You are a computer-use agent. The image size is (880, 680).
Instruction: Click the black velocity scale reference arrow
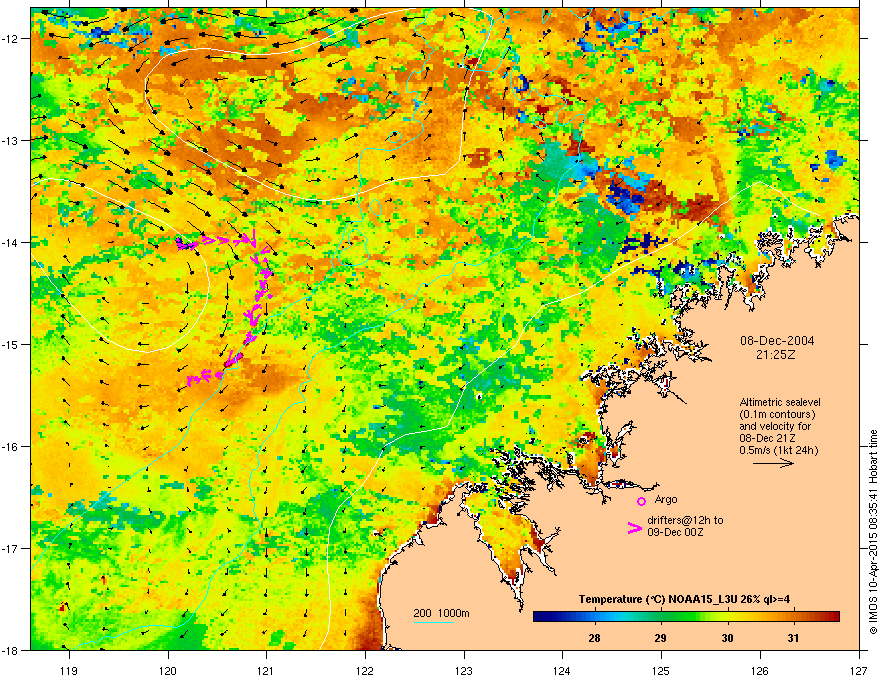coord(773,463)
